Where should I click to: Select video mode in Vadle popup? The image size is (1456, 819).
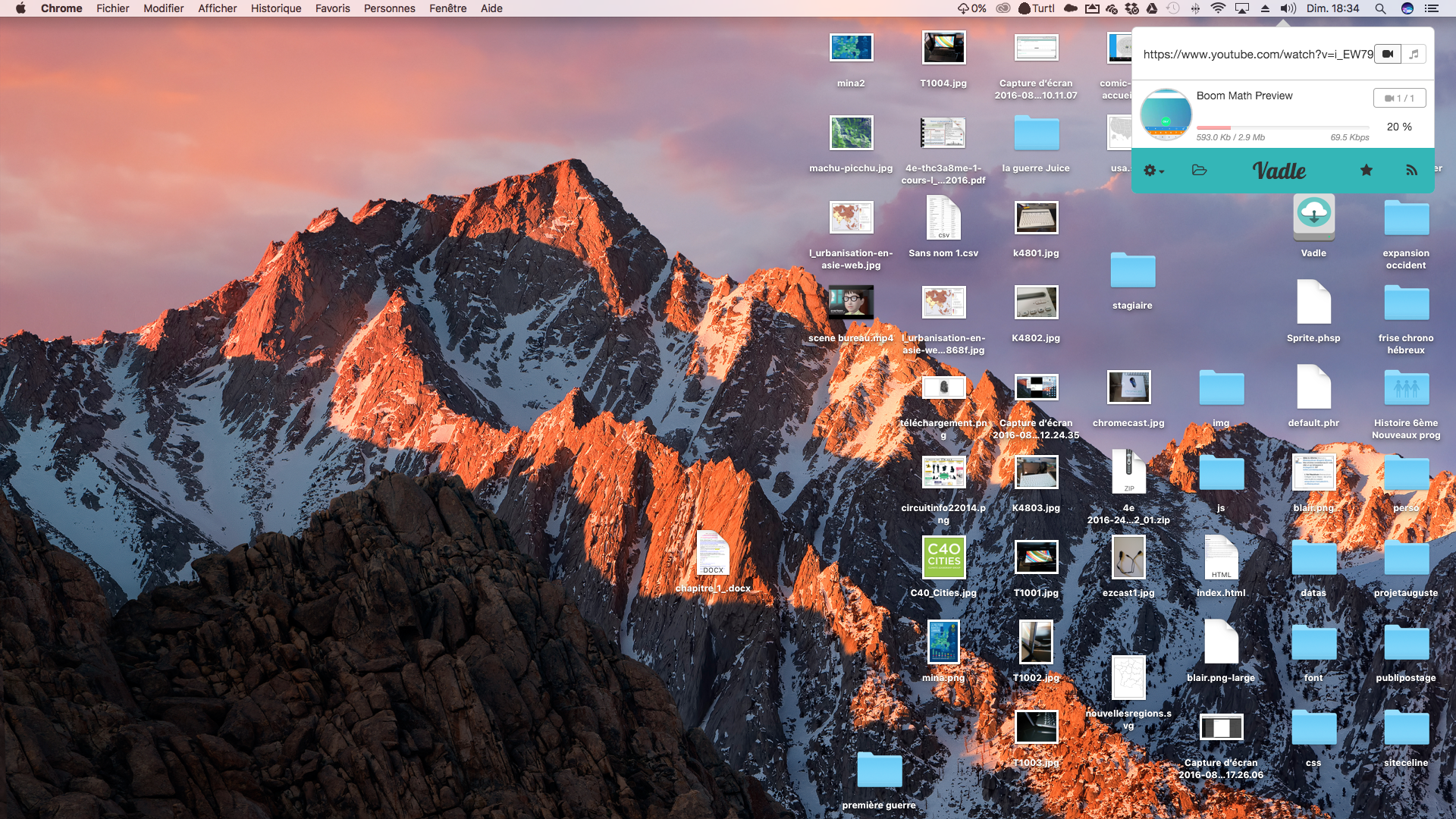tap(1388, 54)
